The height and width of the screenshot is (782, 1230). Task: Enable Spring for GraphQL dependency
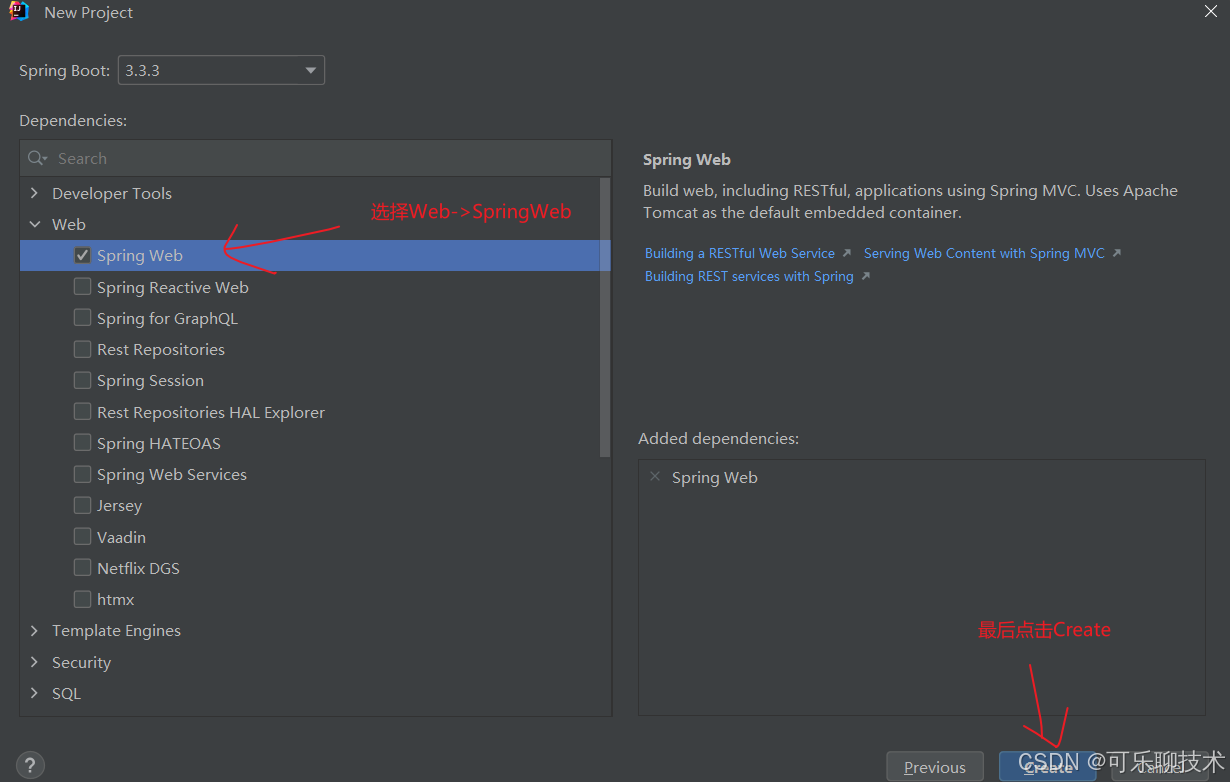tap(82, 318)
